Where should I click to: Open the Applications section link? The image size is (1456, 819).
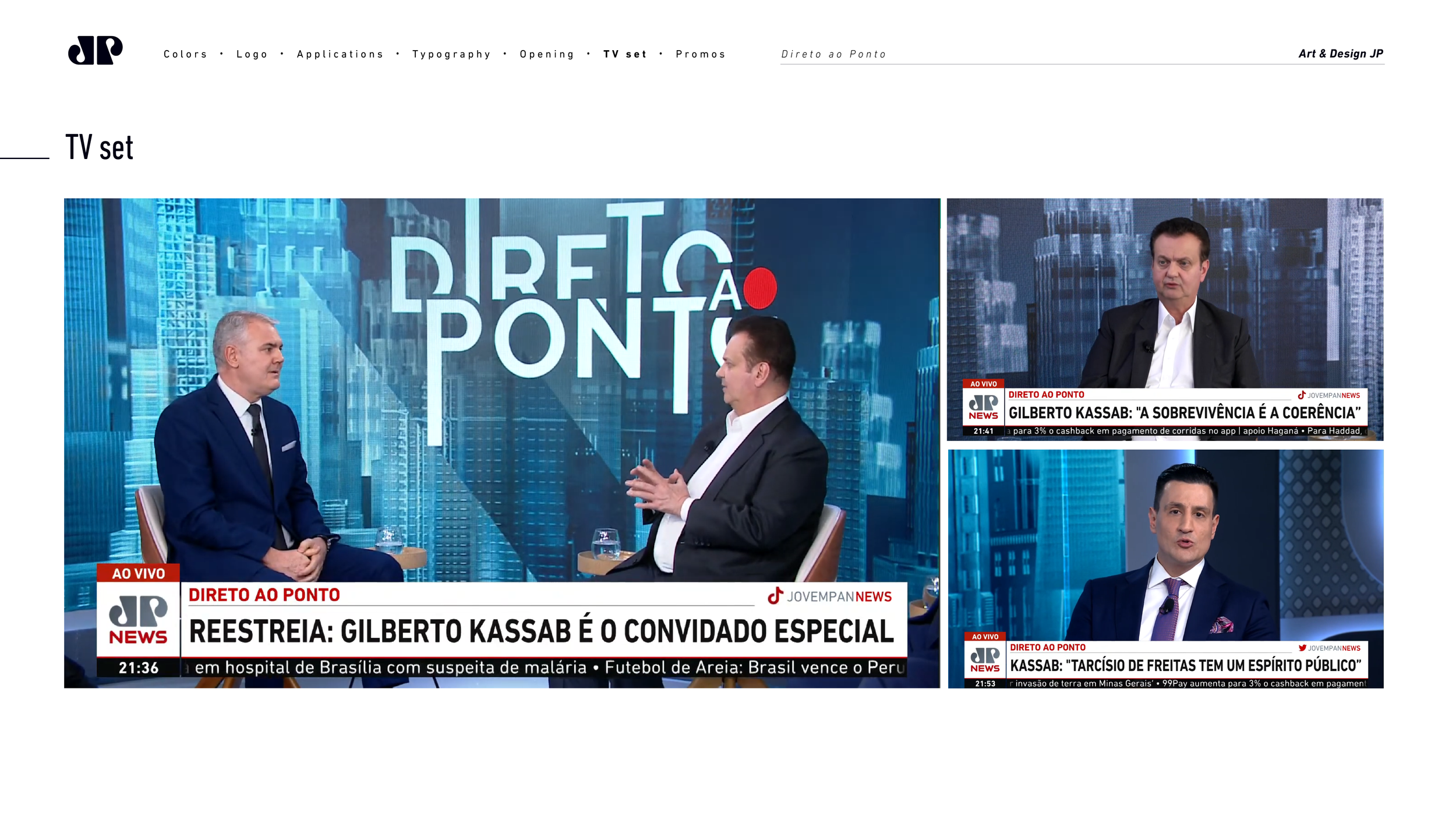(x=340, y=54)
